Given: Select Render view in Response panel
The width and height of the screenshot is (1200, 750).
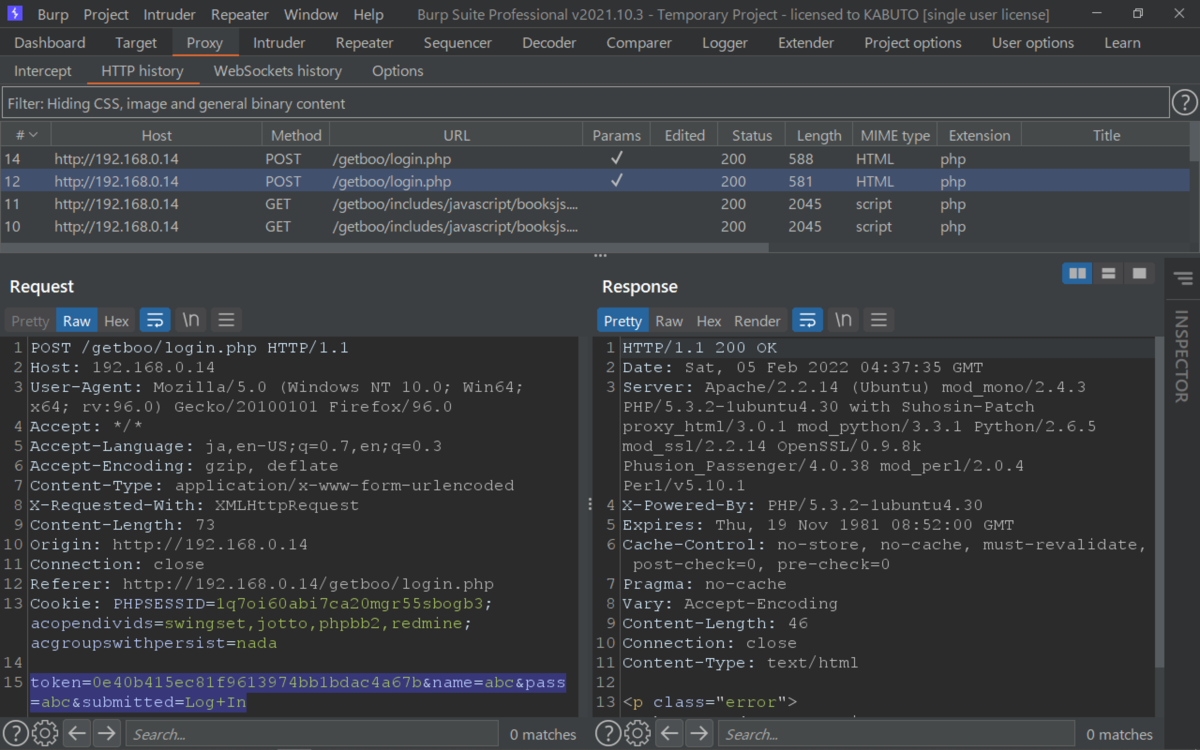Looking at the screenshot, I should tap(757, 321).
